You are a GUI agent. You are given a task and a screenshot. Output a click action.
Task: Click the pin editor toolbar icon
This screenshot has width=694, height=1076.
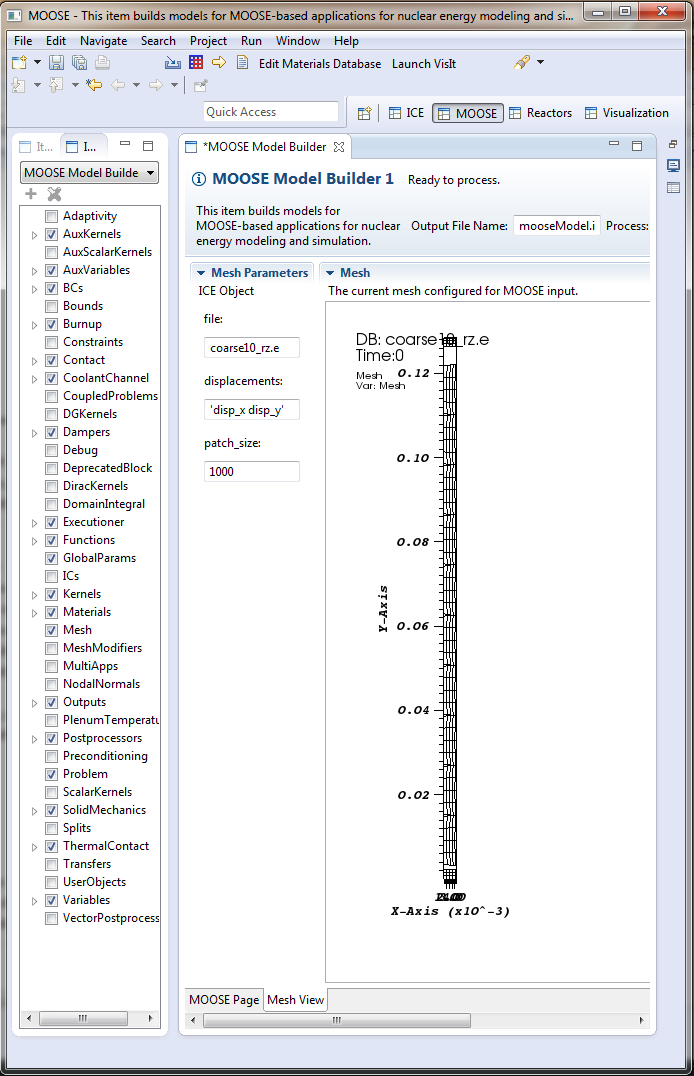[200, 86]
